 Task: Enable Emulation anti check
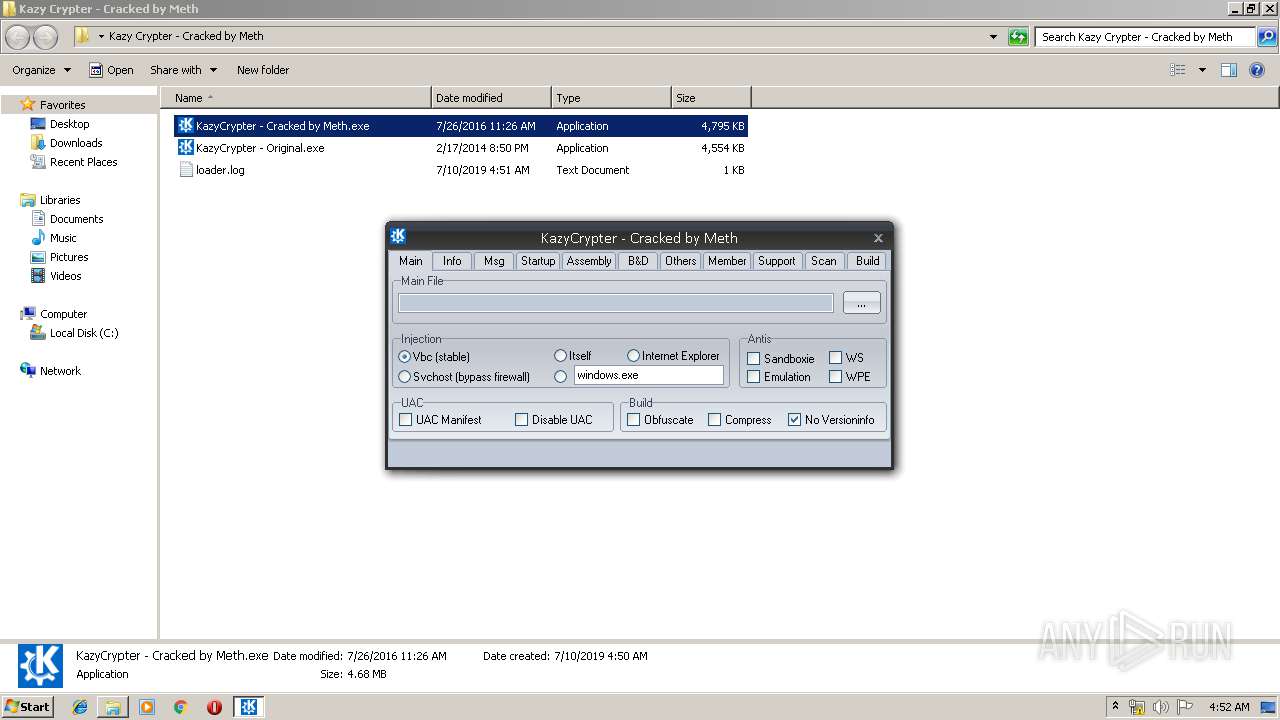point(754,377)
